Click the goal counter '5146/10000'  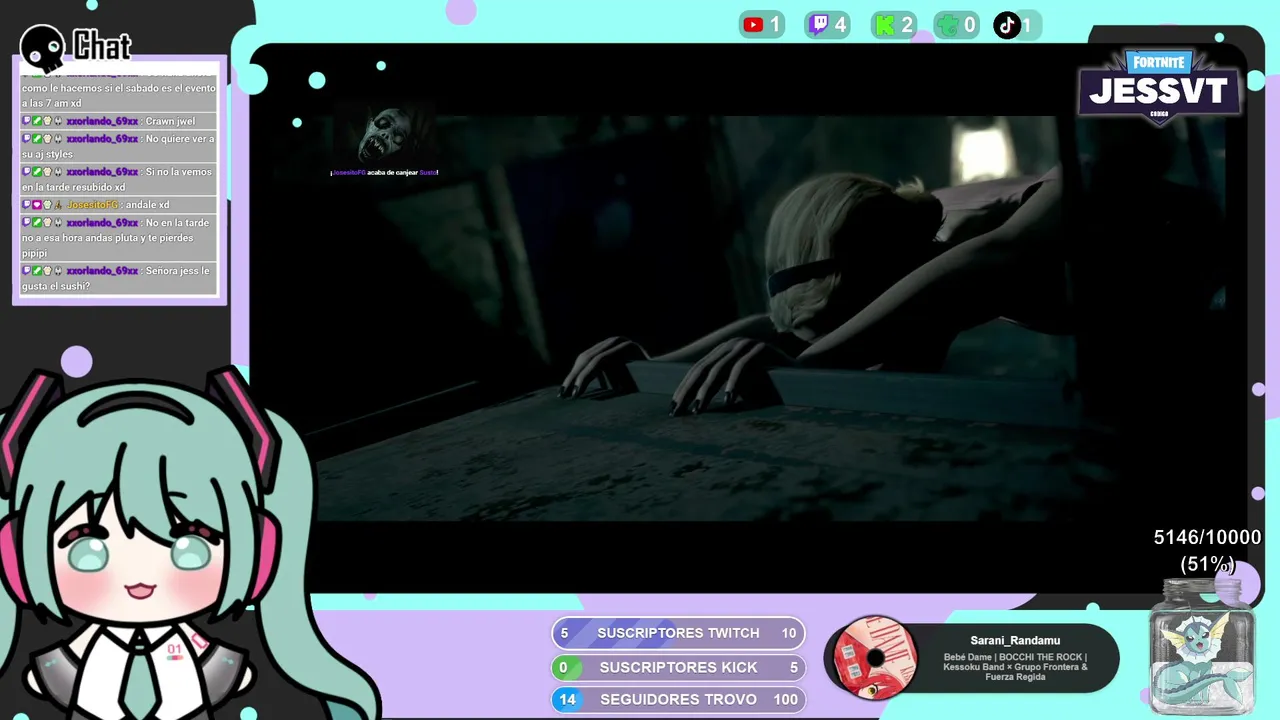click(1207, 538)
